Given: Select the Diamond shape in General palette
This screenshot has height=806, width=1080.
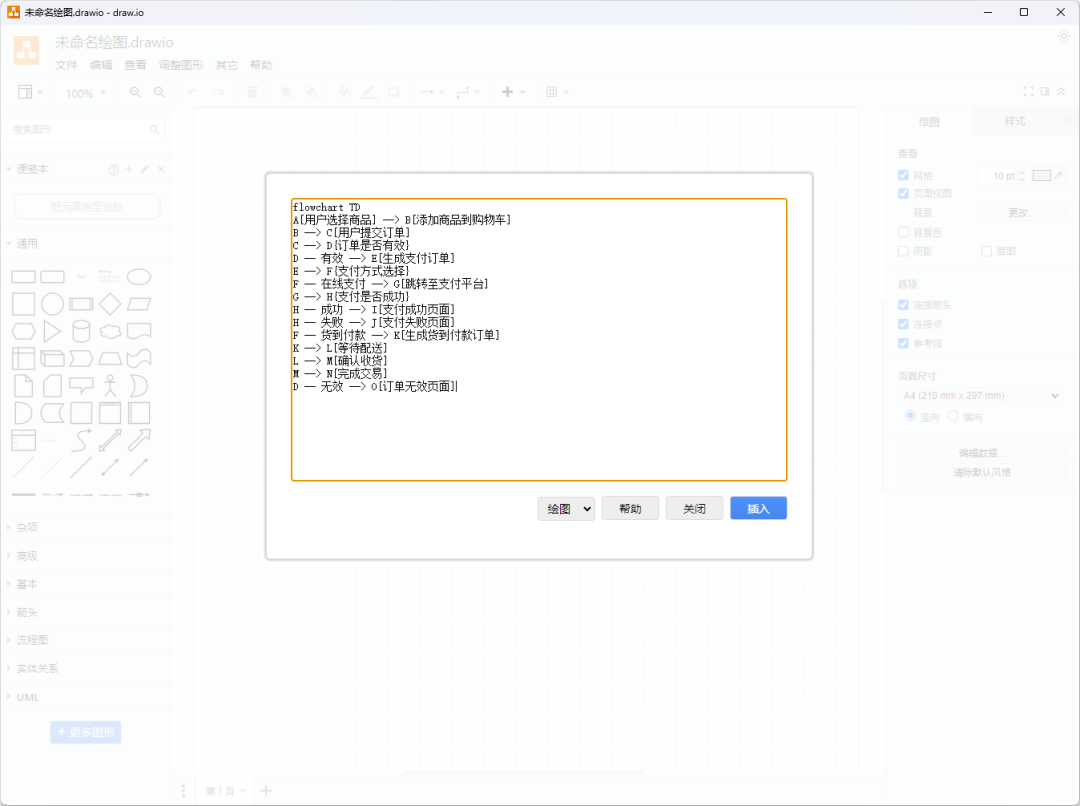Looking at the screenshot, I should [x=110, y=304].
